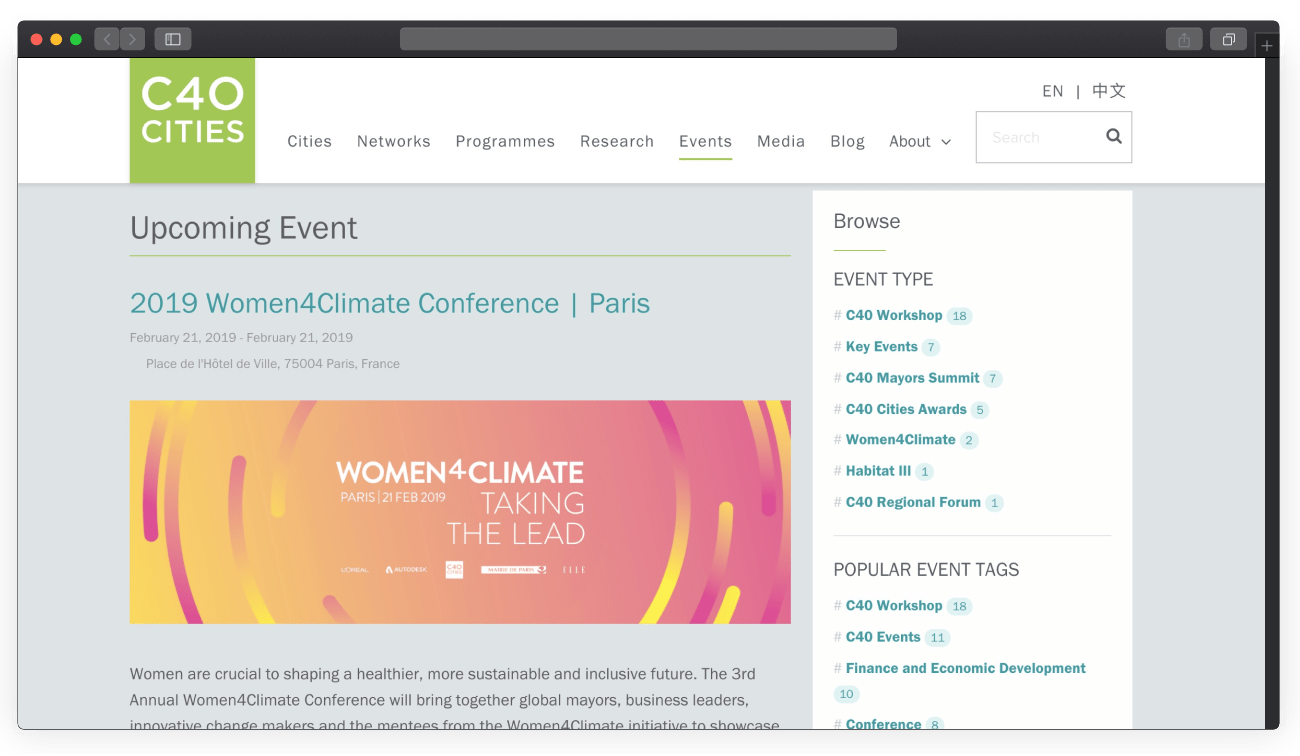The image size is (1300, 756).
Task: Click the Women4Climate conference banner image
Action: [460, 512]
